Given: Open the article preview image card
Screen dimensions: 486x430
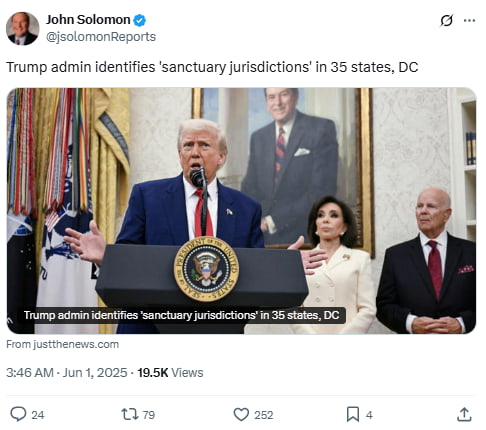Looking at the screenshot, I should (x=241, y=211).
